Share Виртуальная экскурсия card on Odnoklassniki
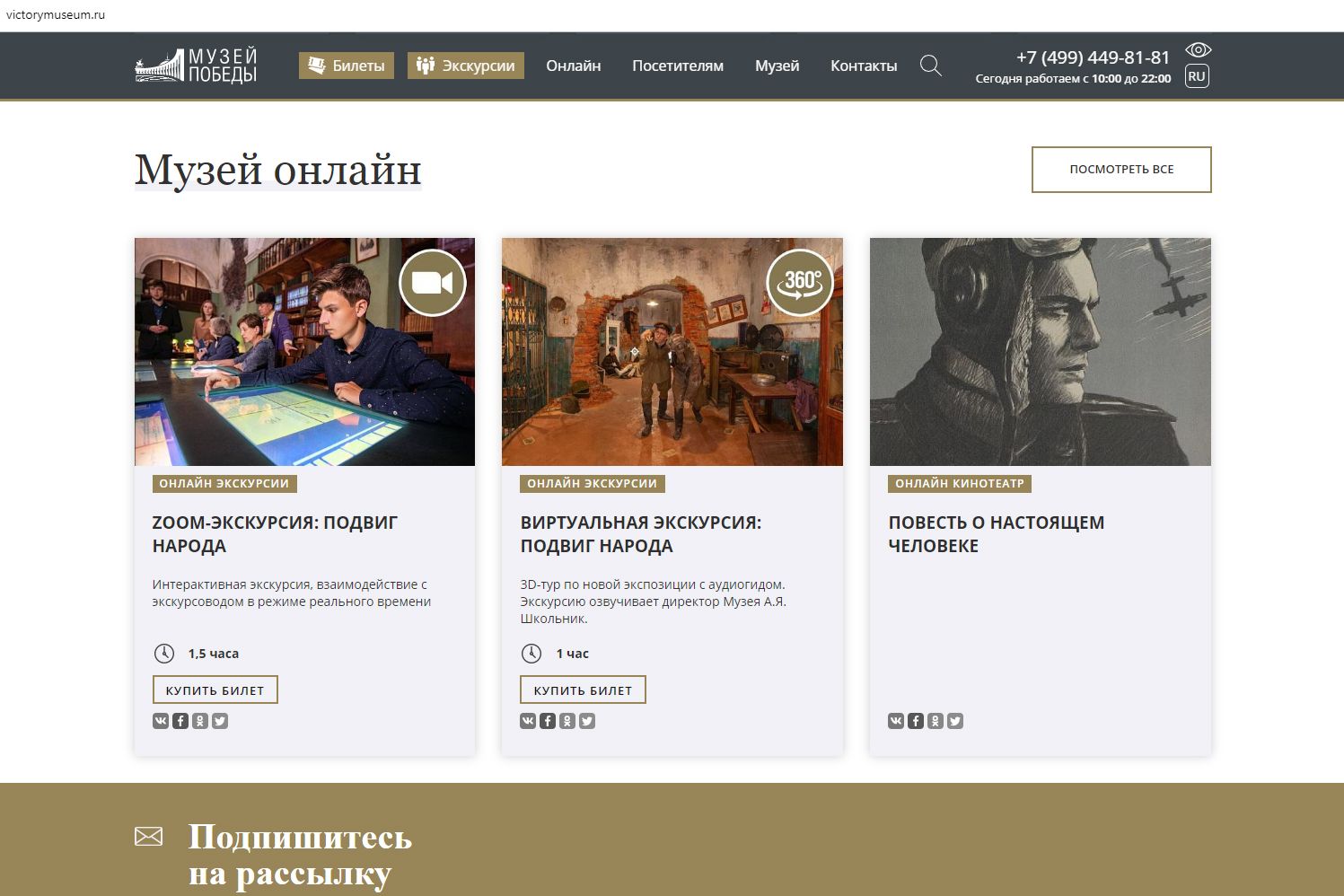Image resolution: width=1344 pixels, height=896 pixels. point(567,721)
